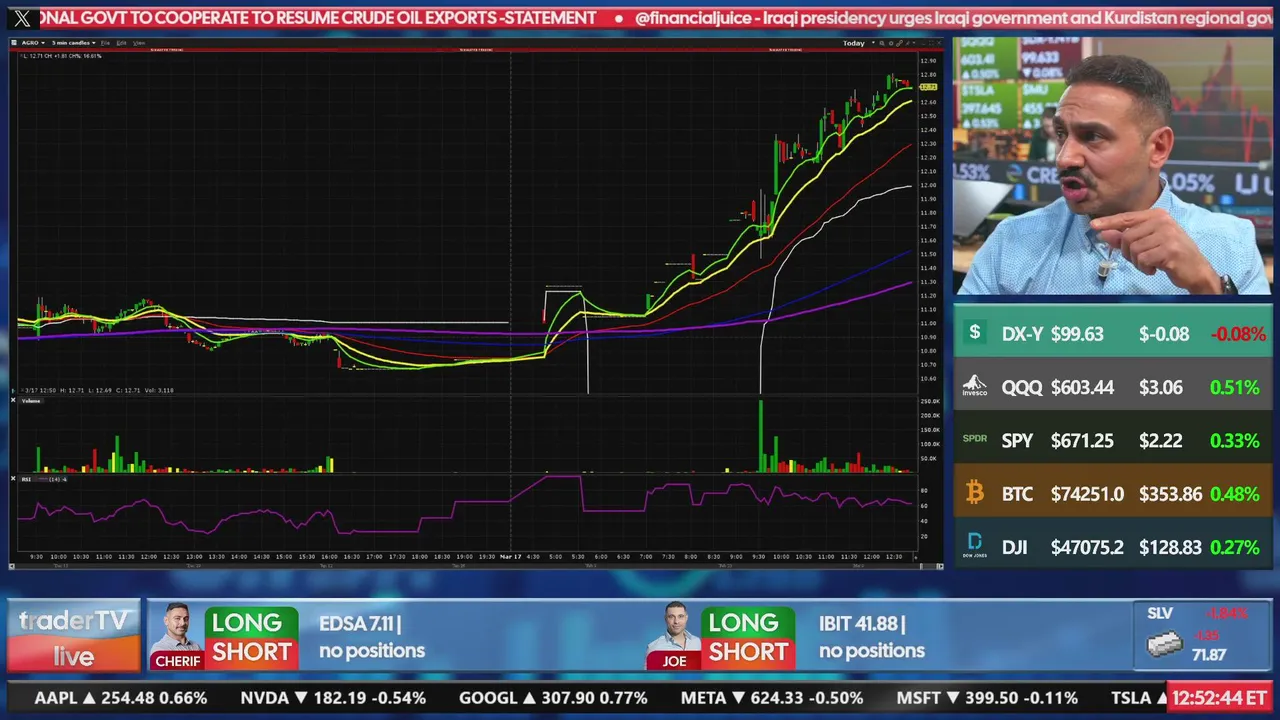1280x720 pixels.
Task: Click the Volume panel label
Action: [31, 401]
